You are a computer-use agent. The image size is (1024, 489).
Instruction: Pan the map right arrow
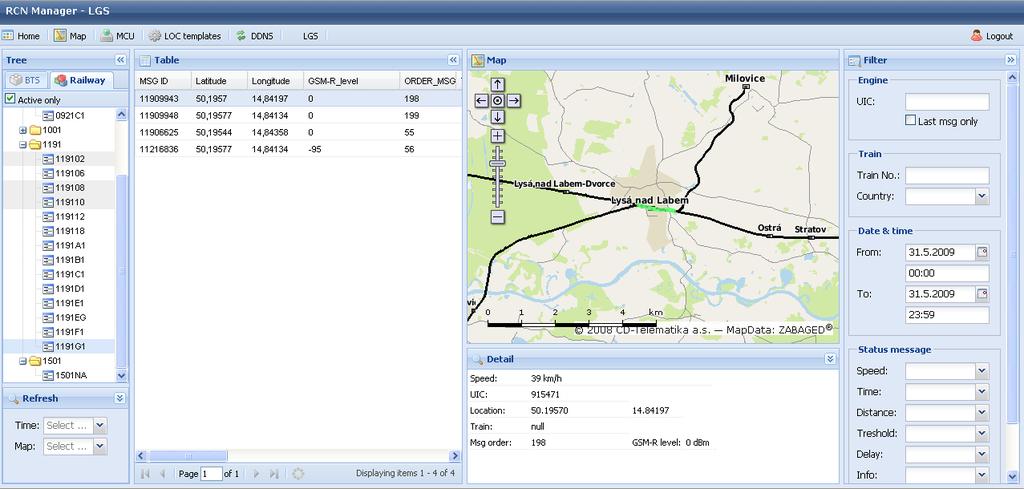click(514, 101)
